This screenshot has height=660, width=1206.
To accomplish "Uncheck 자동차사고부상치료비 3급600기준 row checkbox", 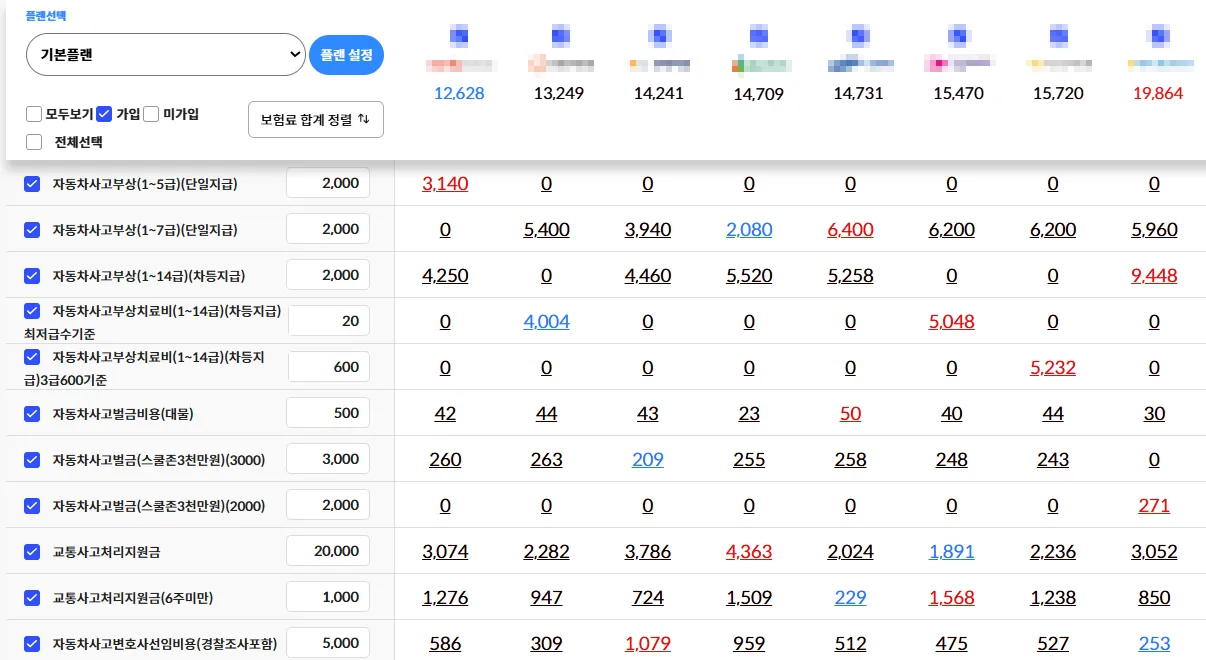I will [x=31, y=357].
